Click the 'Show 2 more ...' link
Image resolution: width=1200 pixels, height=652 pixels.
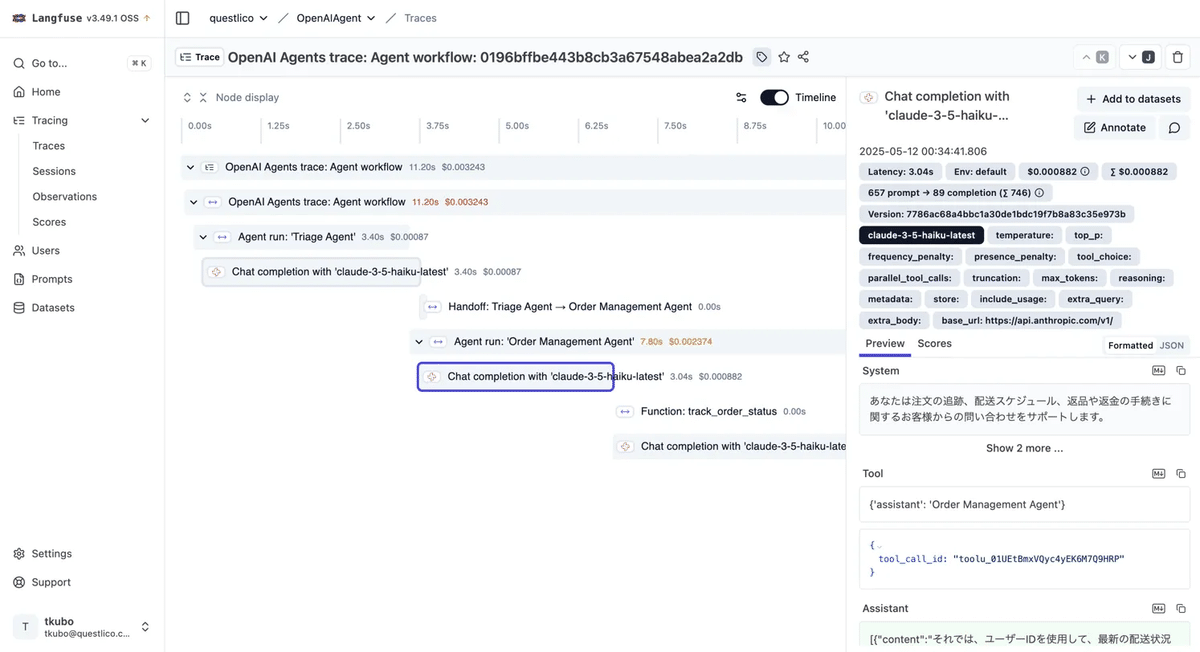[x=1024, y=447]
